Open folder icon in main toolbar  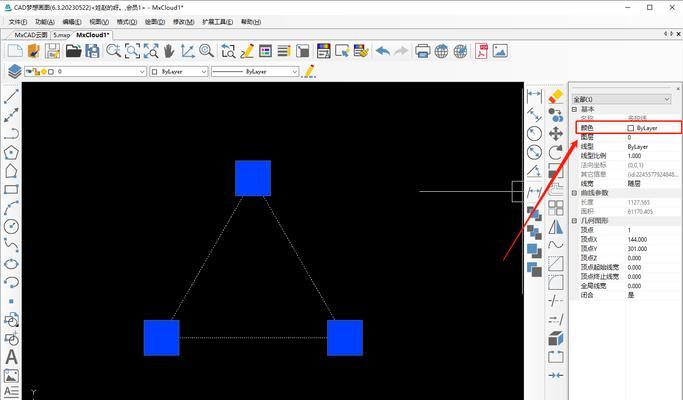[x=74, y=51]
